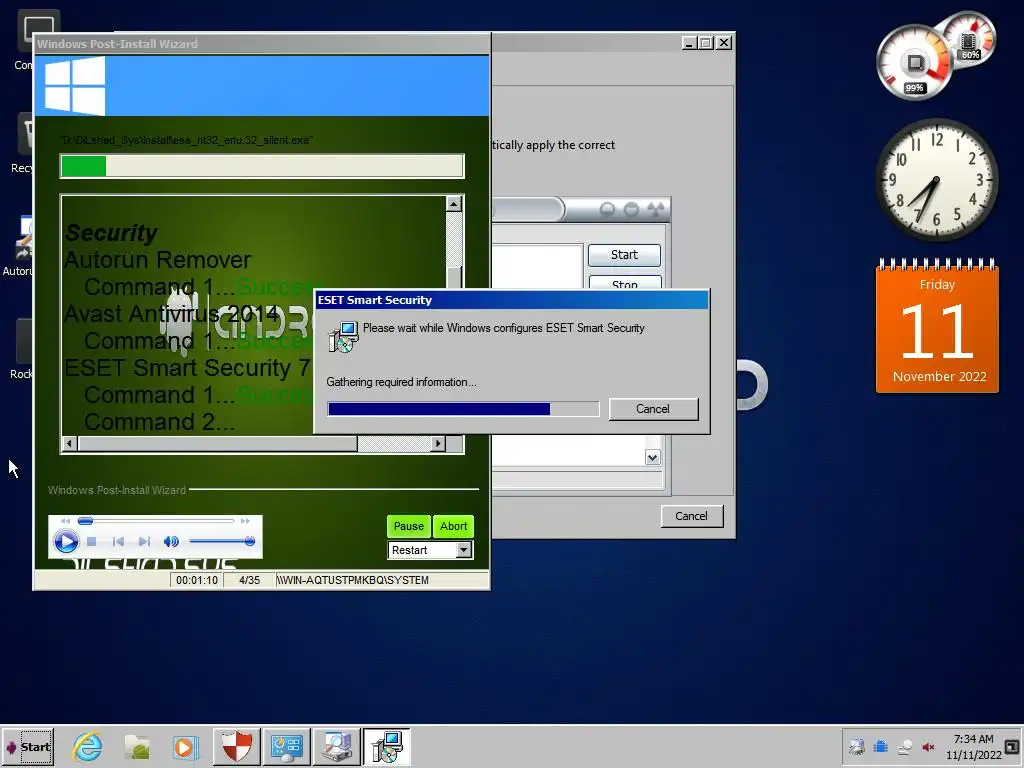Screen dimensions: 1024x768
Task: Abort the post-install wizard
Action: pyautogui.click(x=453, y=526)
